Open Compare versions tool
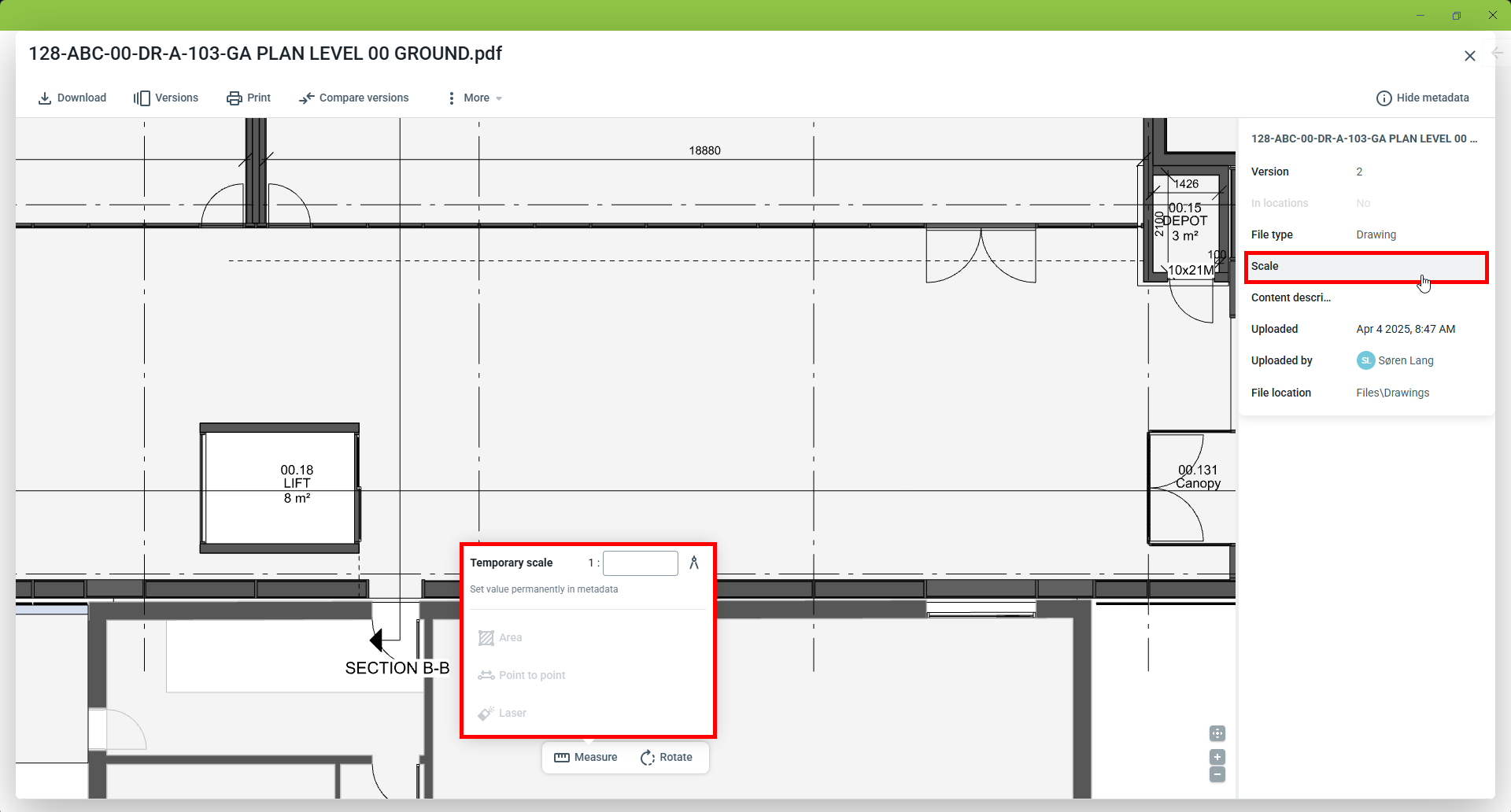This screenshot has height=812, width=1511. click(x=354, y=98)
